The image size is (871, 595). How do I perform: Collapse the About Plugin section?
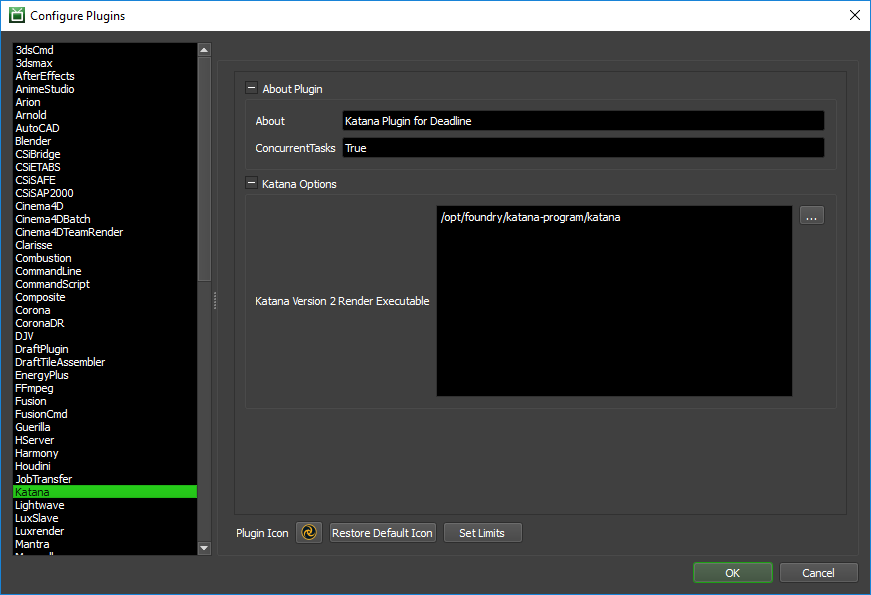click(x=252, y=88)
